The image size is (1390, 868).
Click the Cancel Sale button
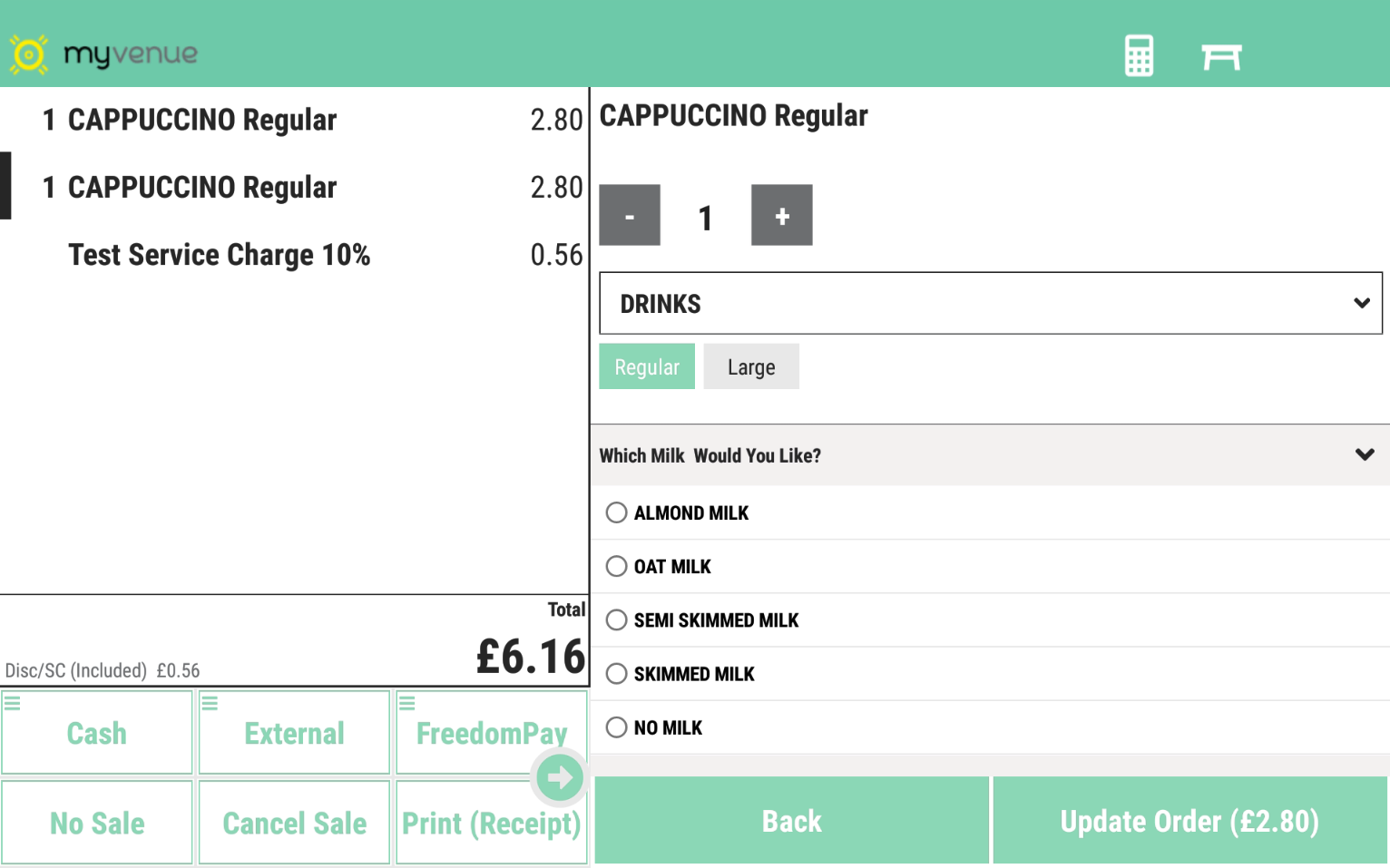295,823
